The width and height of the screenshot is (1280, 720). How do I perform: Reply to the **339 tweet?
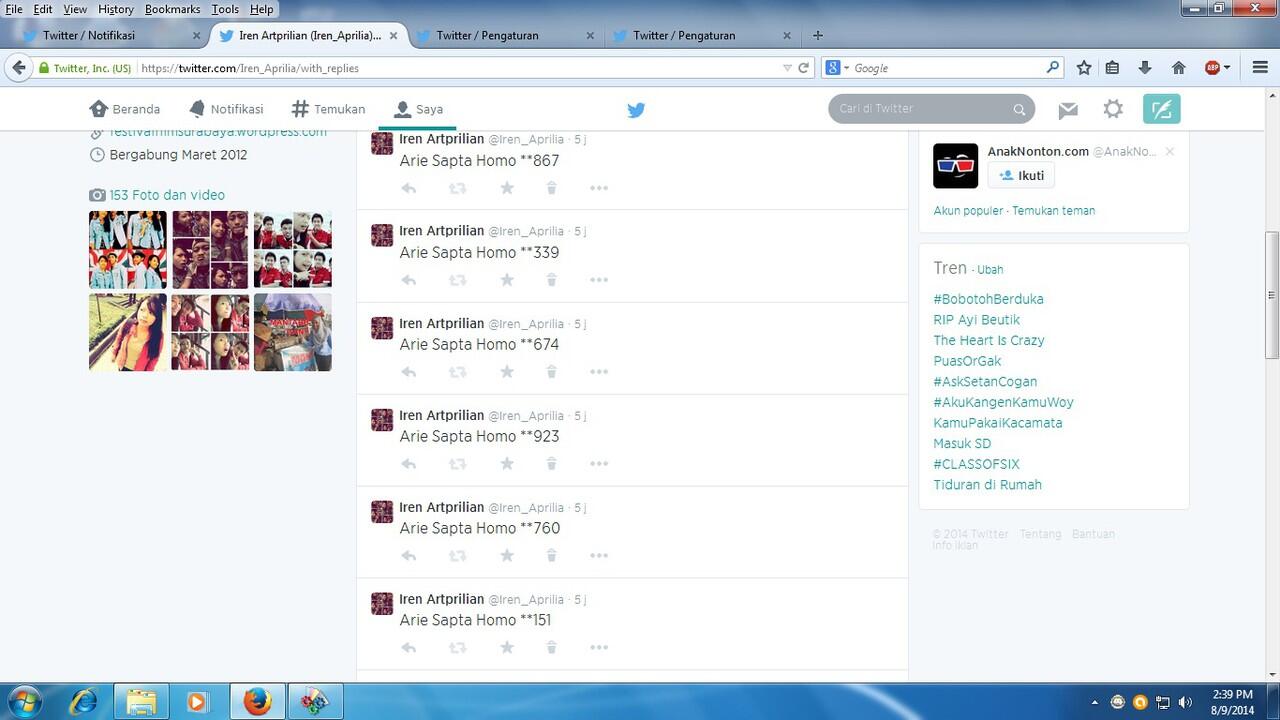pos(408,280)
